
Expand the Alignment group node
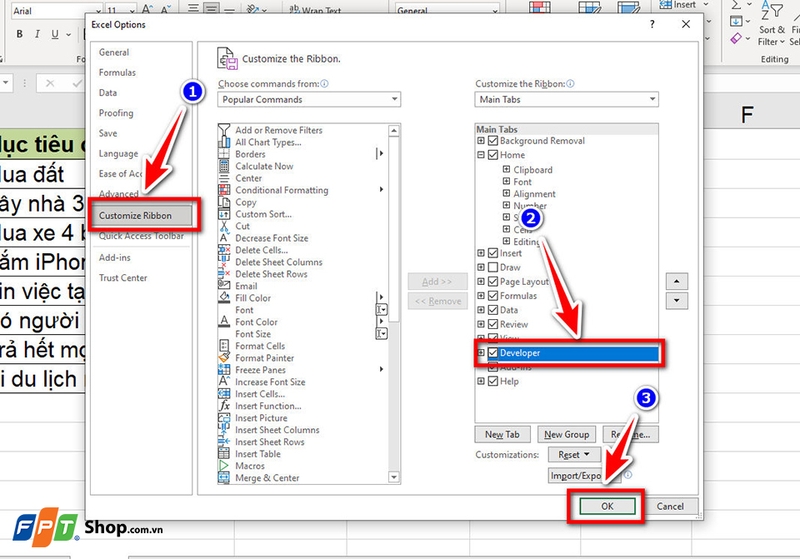tap(506, 193)
